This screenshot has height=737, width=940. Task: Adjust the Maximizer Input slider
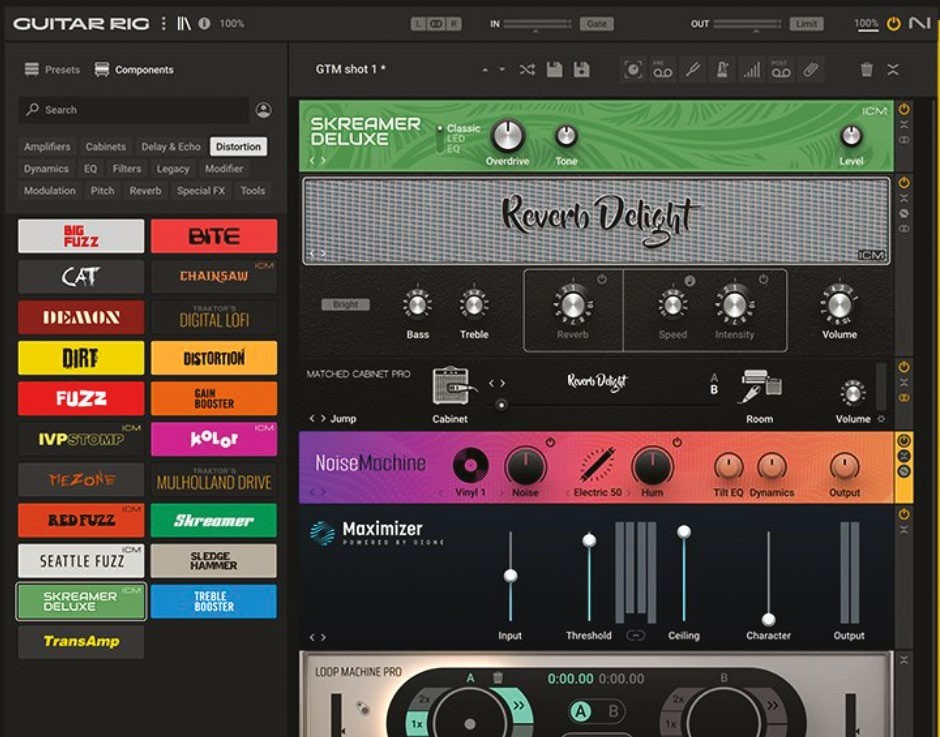pyautogui.click(x=510, y=576)
